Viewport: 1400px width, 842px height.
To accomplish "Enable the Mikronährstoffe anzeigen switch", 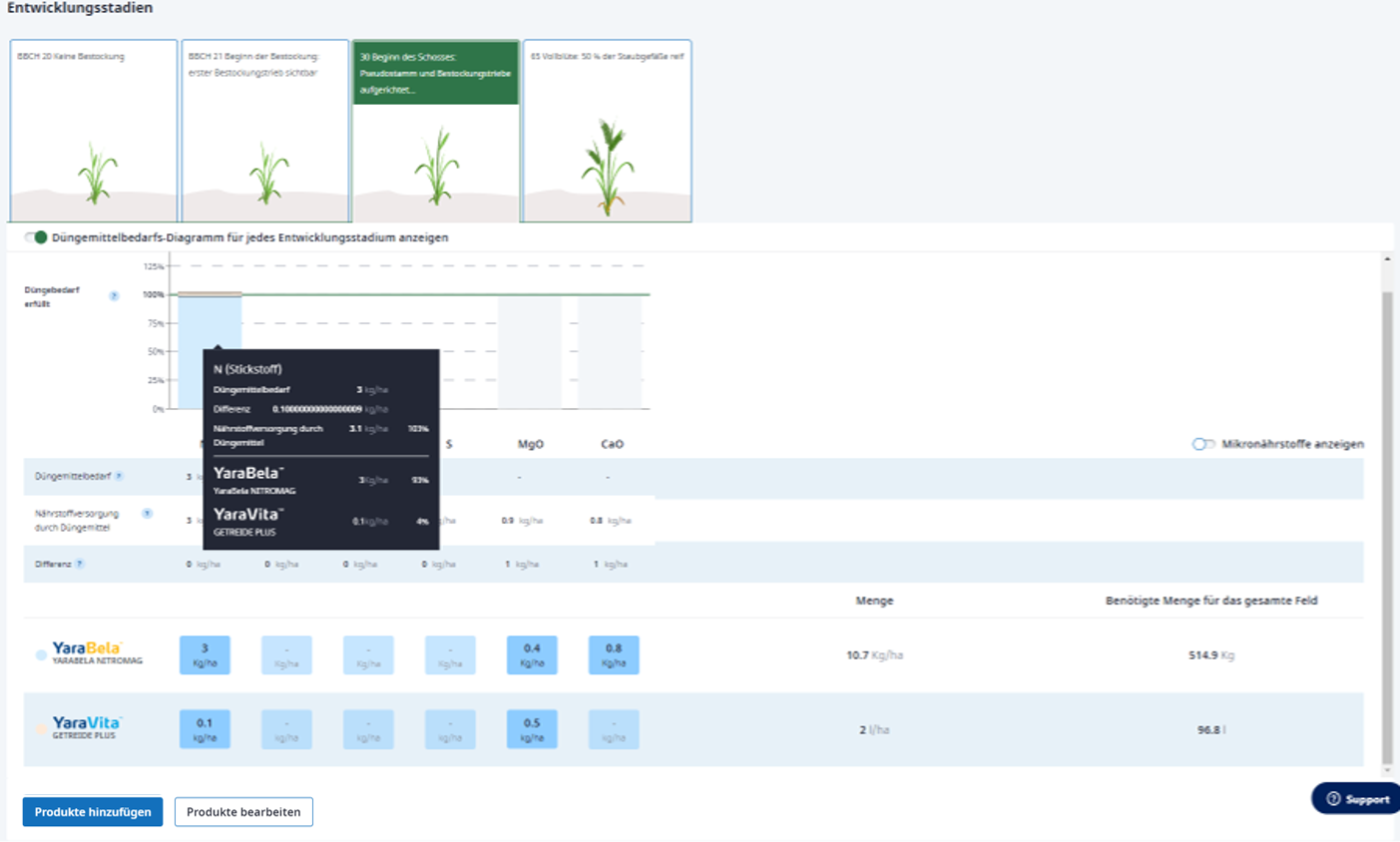I will click(1203, 444).
